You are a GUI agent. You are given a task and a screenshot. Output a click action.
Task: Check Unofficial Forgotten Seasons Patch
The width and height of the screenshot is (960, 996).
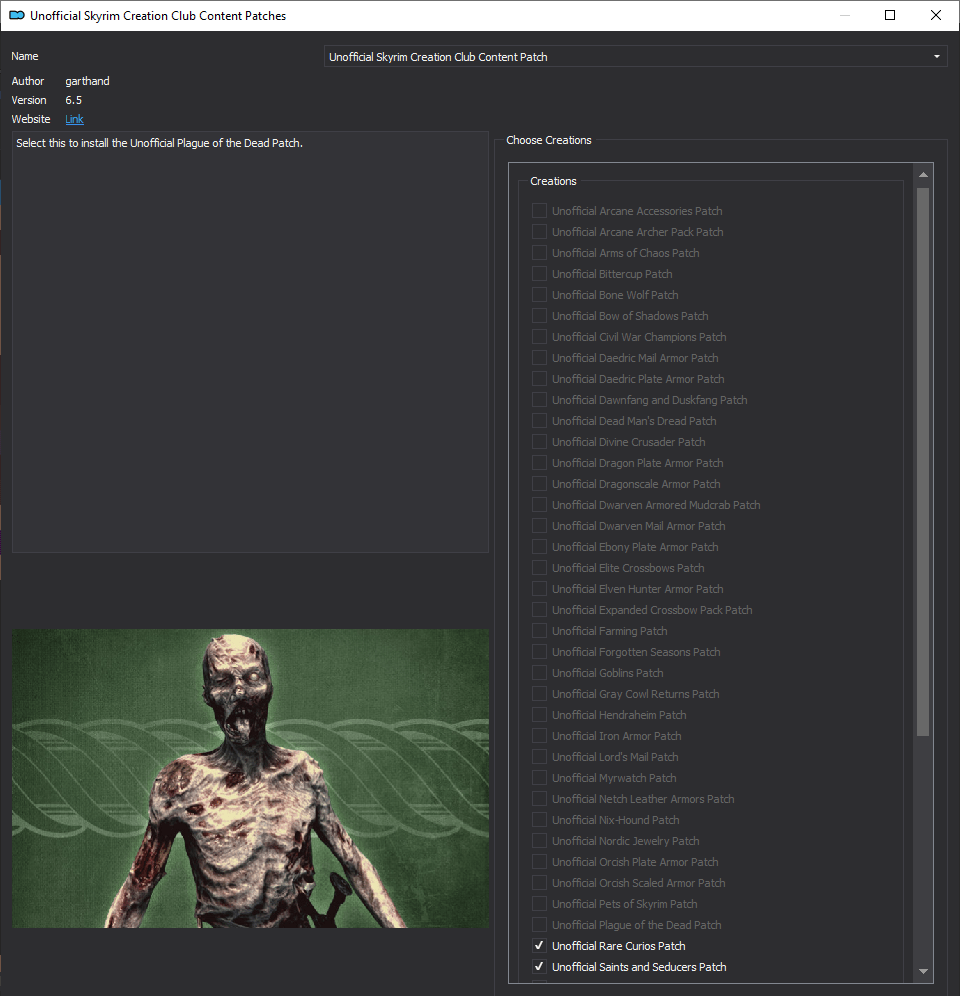[539, 650]
